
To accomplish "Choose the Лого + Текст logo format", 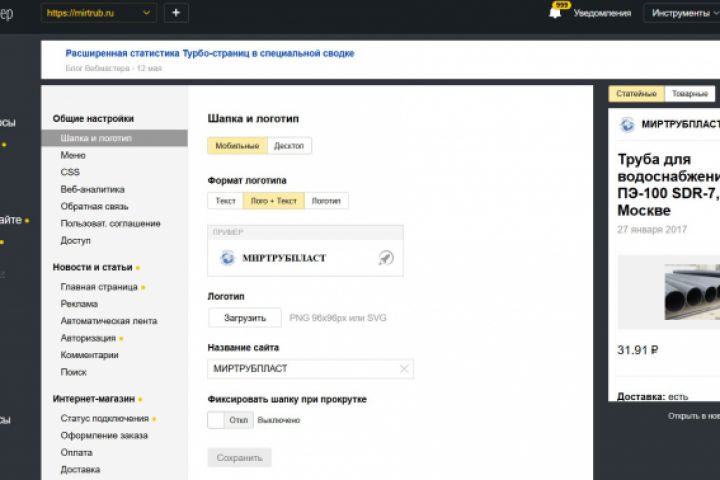I will 274,201.
